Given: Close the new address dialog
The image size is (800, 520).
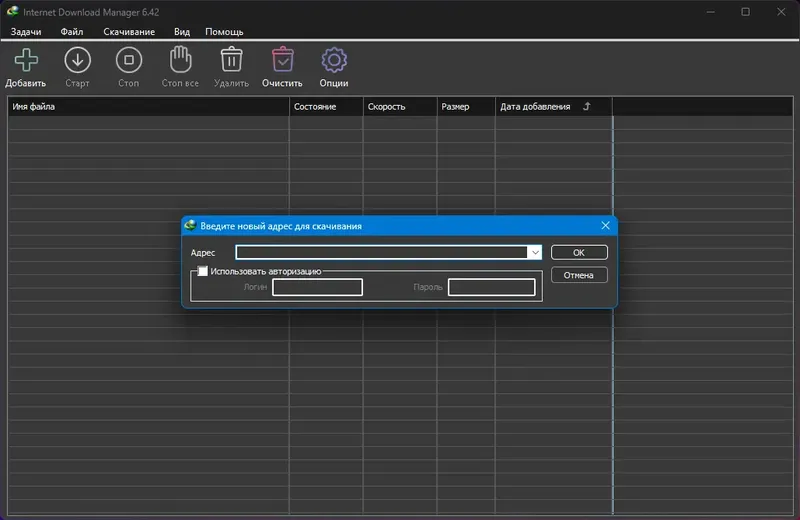Looking at the screenshot, I should [x=605, y=226].
